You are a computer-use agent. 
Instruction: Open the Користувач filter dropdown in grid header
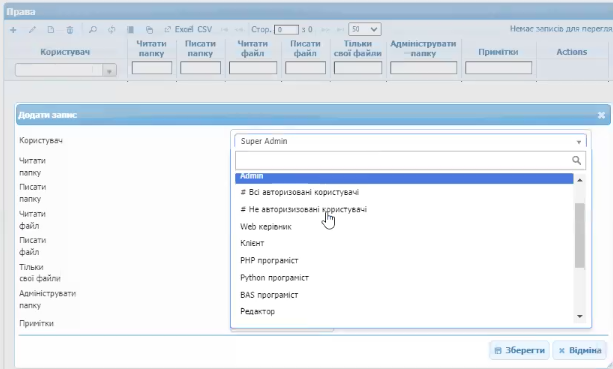tap(66, 70)
